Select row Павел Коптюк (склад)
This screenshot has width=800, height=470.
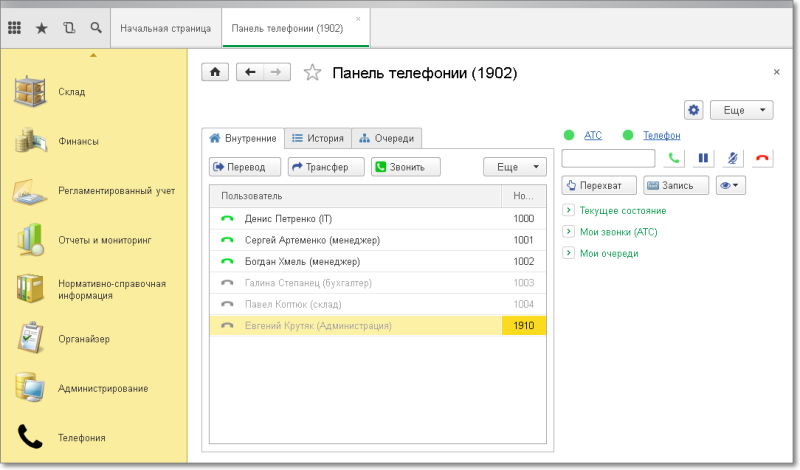click(378, 304)
